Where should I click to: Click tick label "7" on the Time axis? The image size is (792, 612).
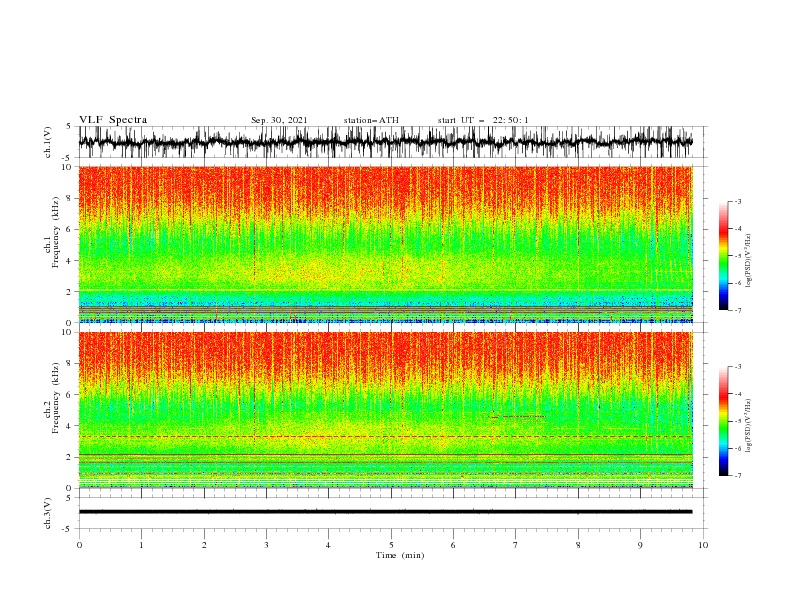[515, 545]
